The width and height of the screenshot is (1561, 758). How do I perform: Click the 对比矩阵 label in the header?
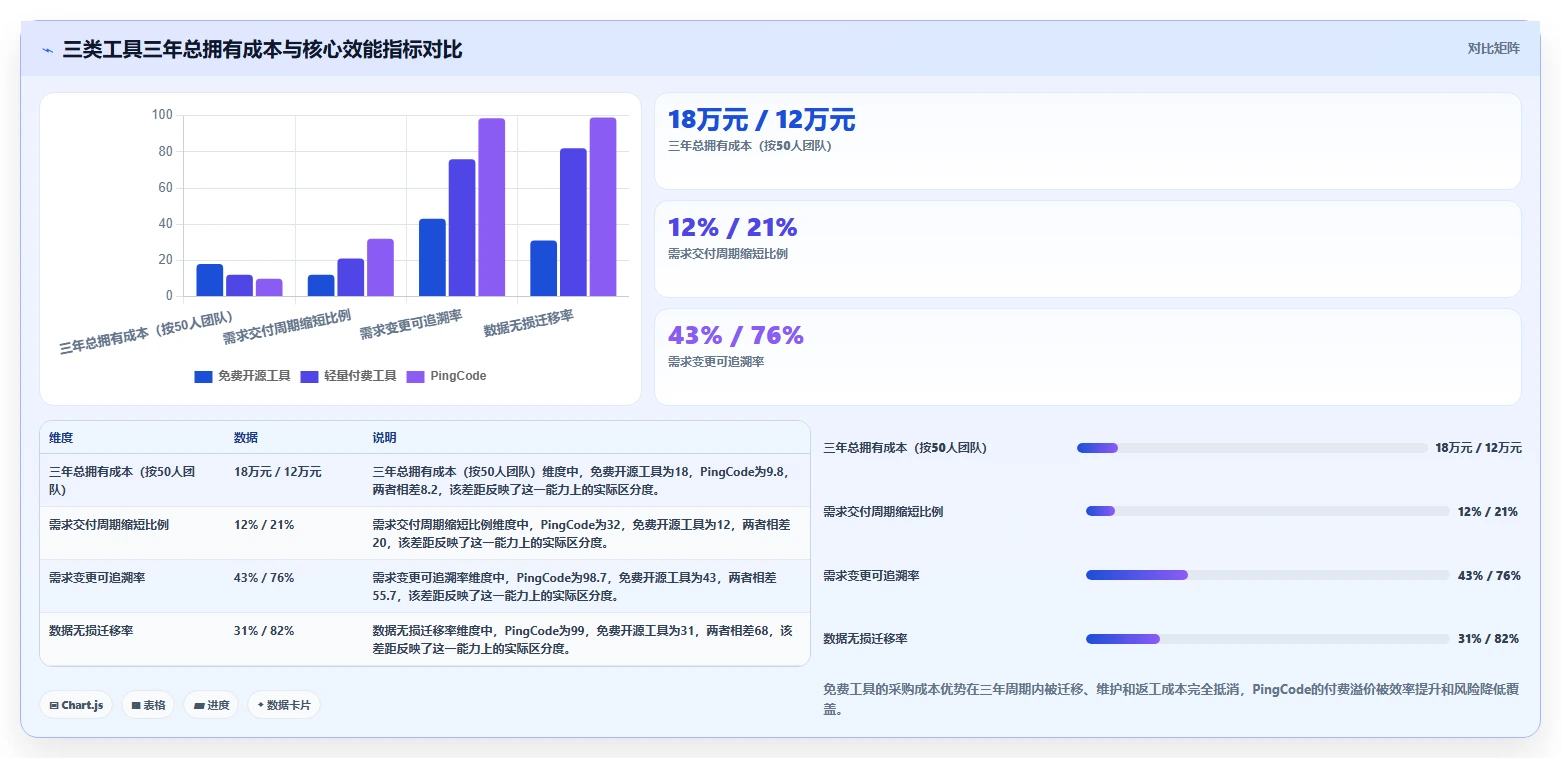pos(1493,49)
